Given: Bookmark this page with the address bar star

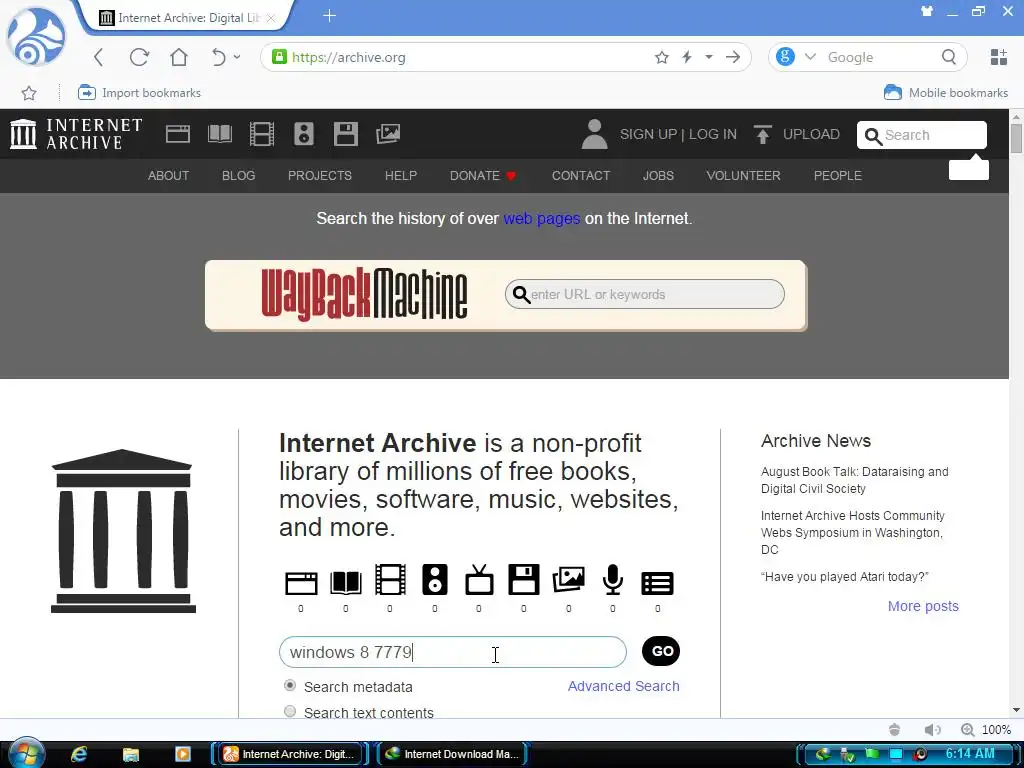Looking at the screenshot, I should click(x=662, y=57).
